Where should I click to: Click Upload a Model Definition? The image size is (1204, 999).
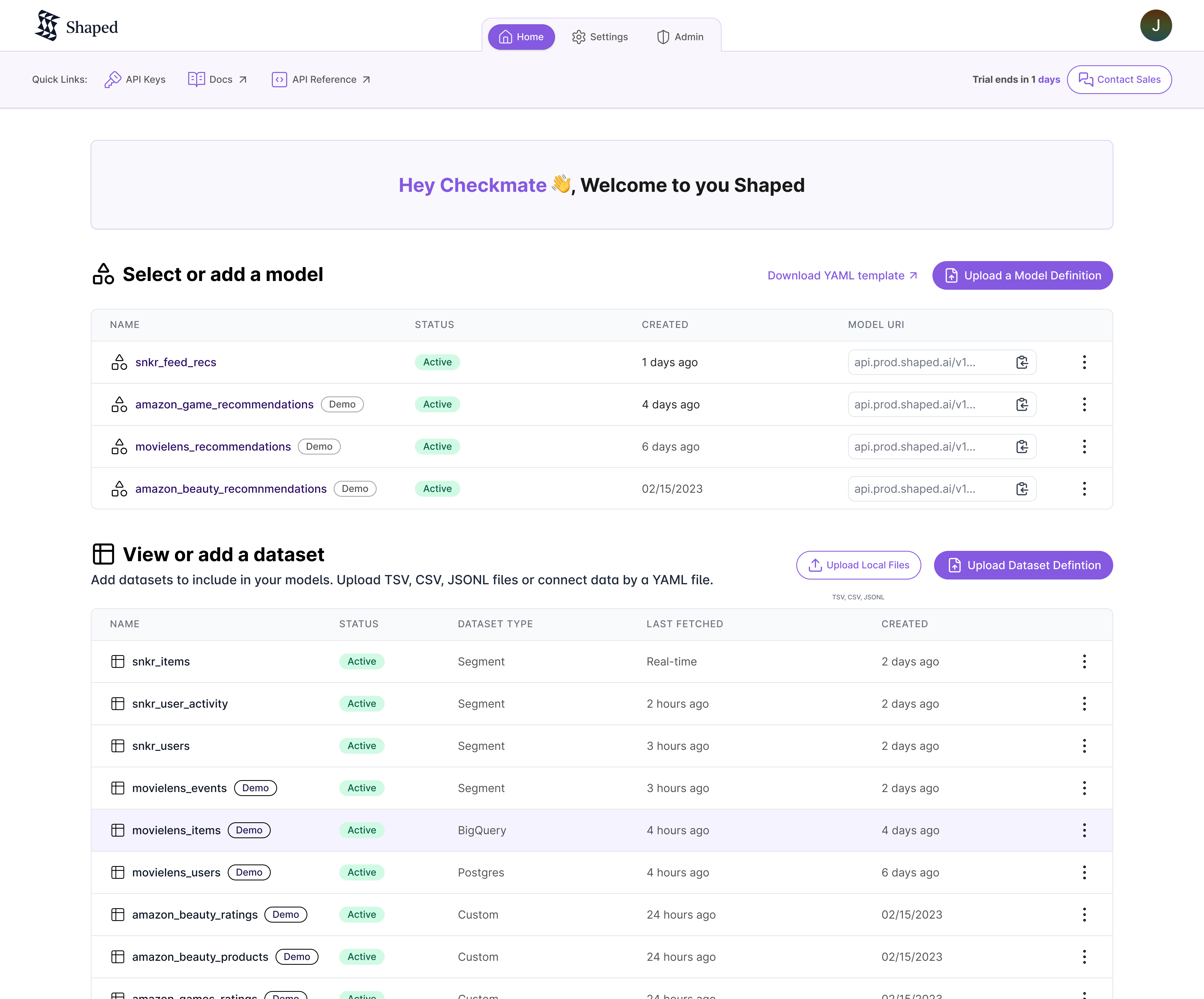tap(1022, 276)
